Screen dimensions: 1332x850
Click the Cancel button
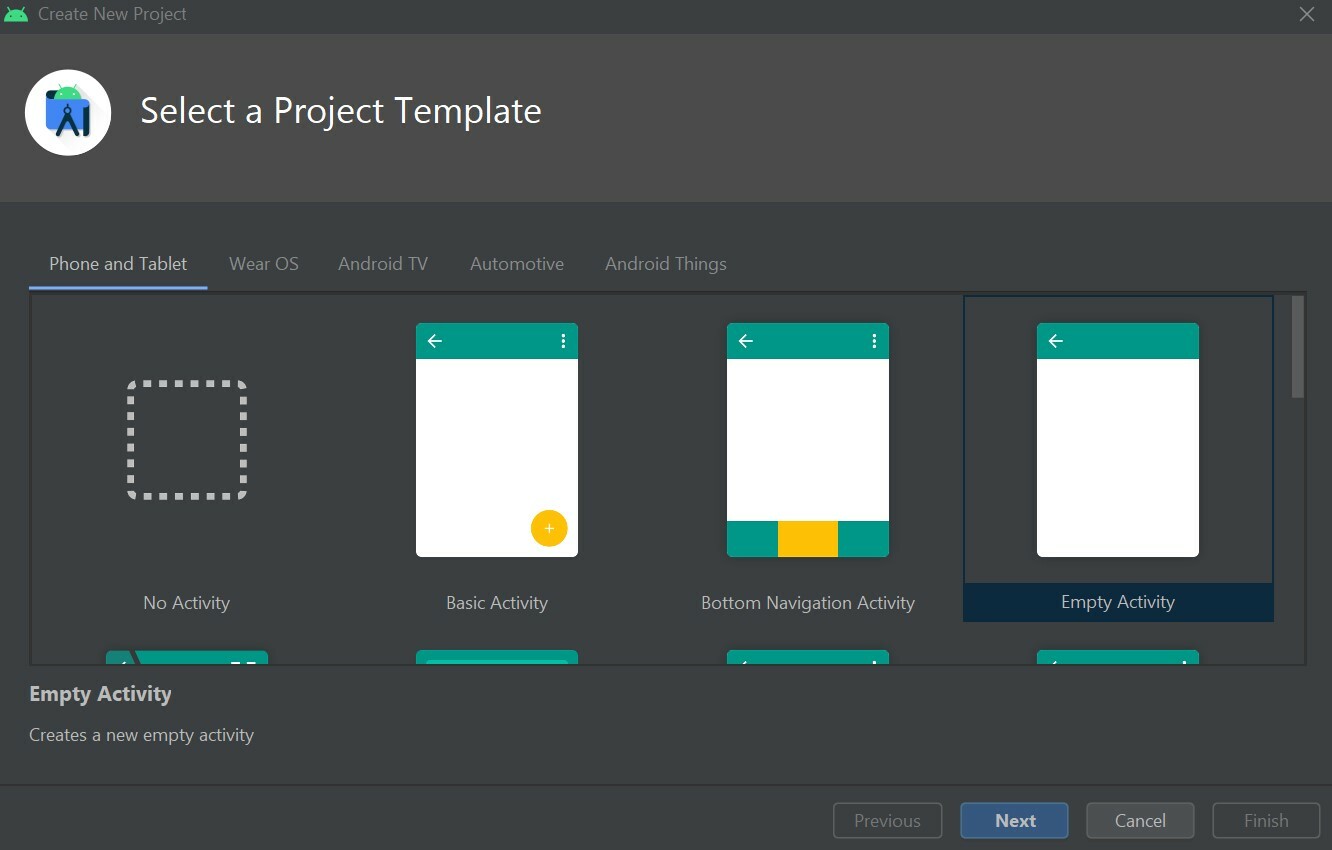pos(1140,821)
